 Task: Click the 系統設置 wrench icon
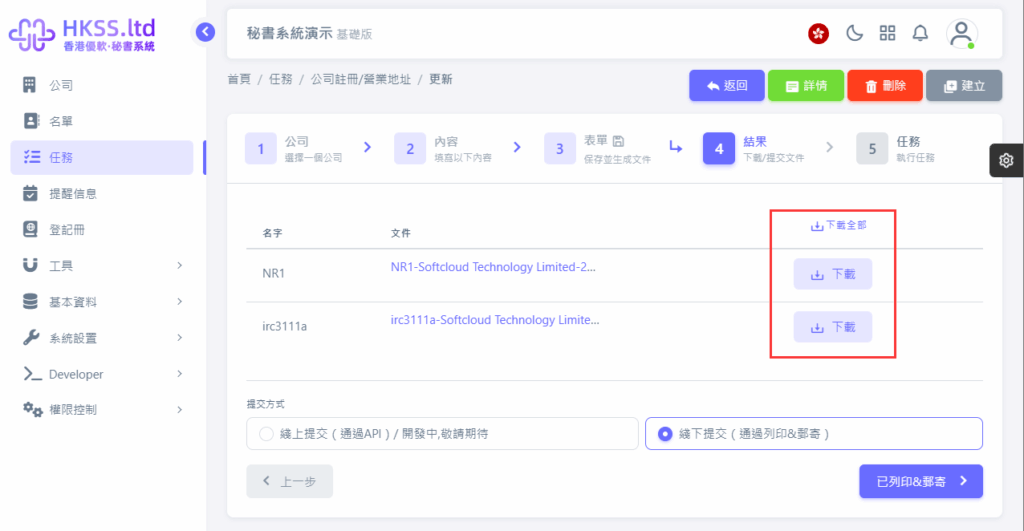pos(30,338)
